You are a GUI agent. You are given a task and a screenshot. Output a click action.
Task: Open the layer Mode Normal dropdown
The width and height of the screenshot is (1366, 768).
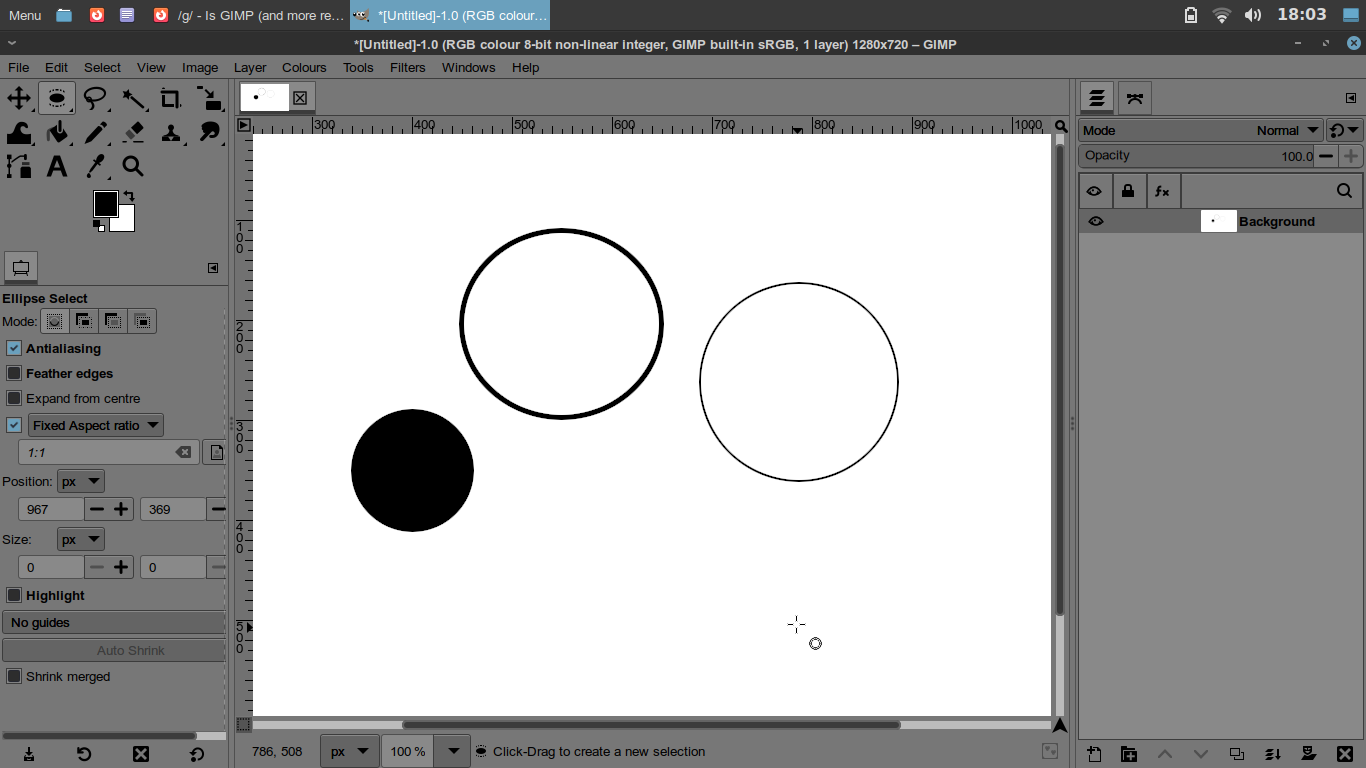[x=1202, y=130]
